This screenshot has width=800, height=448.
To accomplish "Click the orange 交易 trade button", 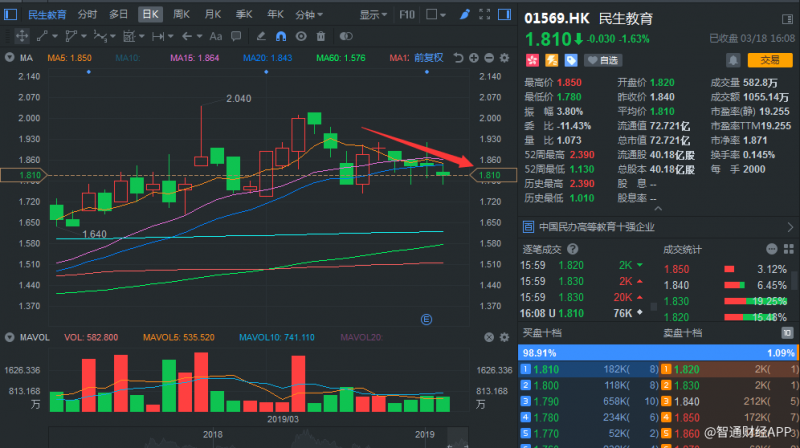I will tap(770, 60).
